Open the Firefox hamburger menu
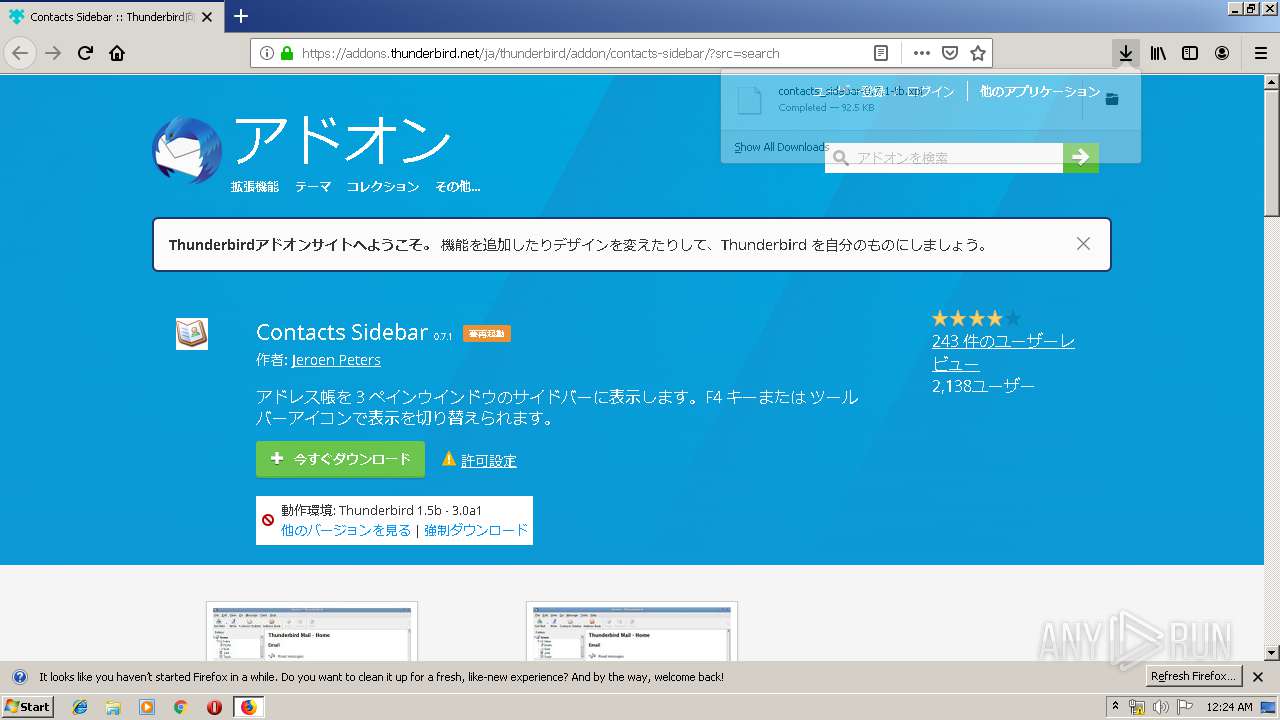 pyautogui.click(x=1261, y=53)
